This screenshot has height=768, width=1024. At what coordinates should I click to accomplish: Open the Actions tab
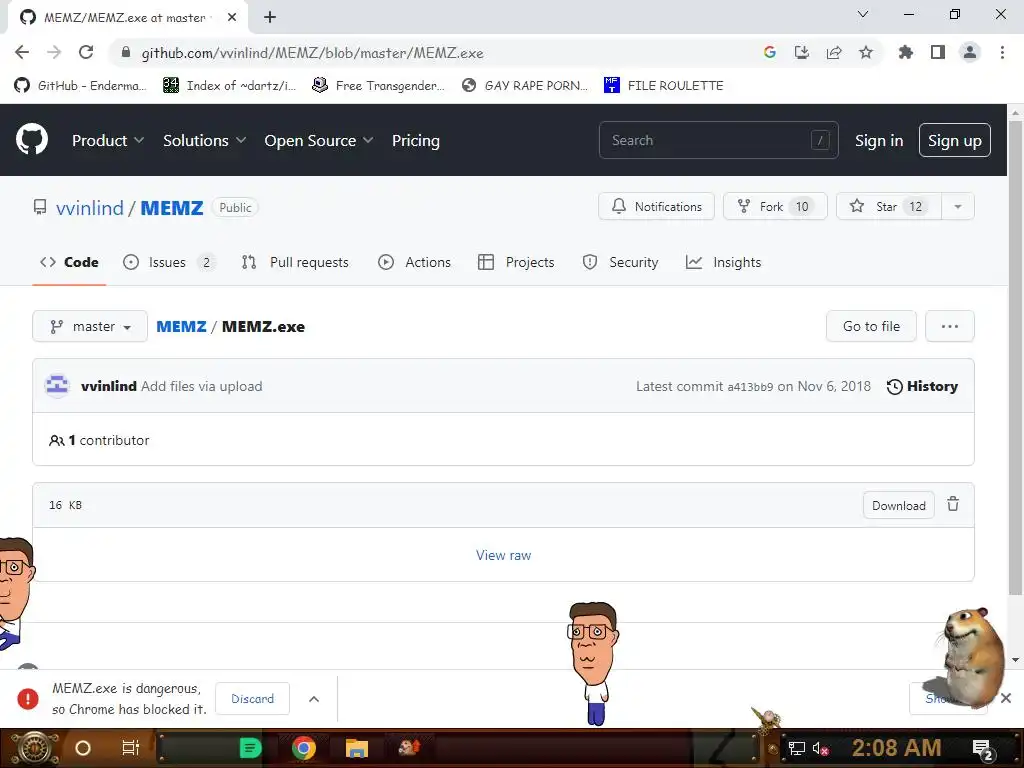[x=414, y=262]
